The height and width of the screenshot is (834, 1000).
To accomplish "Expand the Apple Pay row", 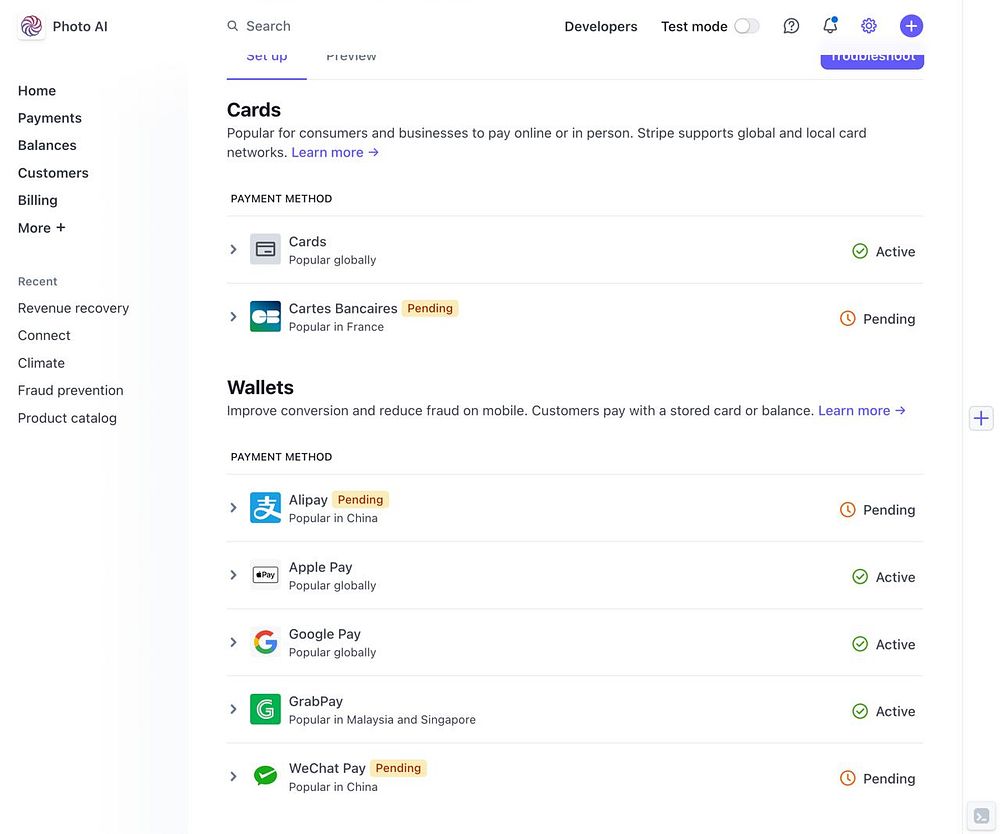I will (233, 574).
